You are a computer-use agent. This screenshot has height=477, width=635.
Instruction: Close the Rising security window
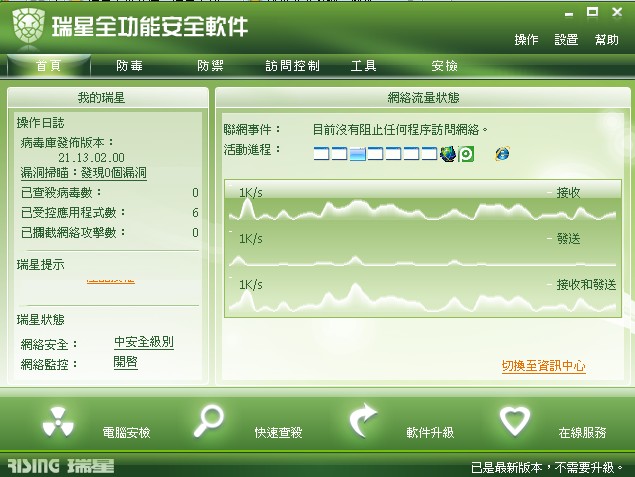(x=617, y=12)
